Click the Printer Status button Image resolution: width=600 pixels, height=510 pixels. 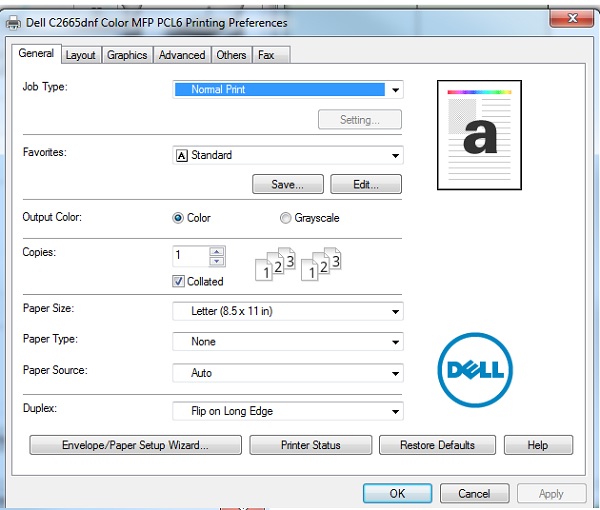(311, 445)
